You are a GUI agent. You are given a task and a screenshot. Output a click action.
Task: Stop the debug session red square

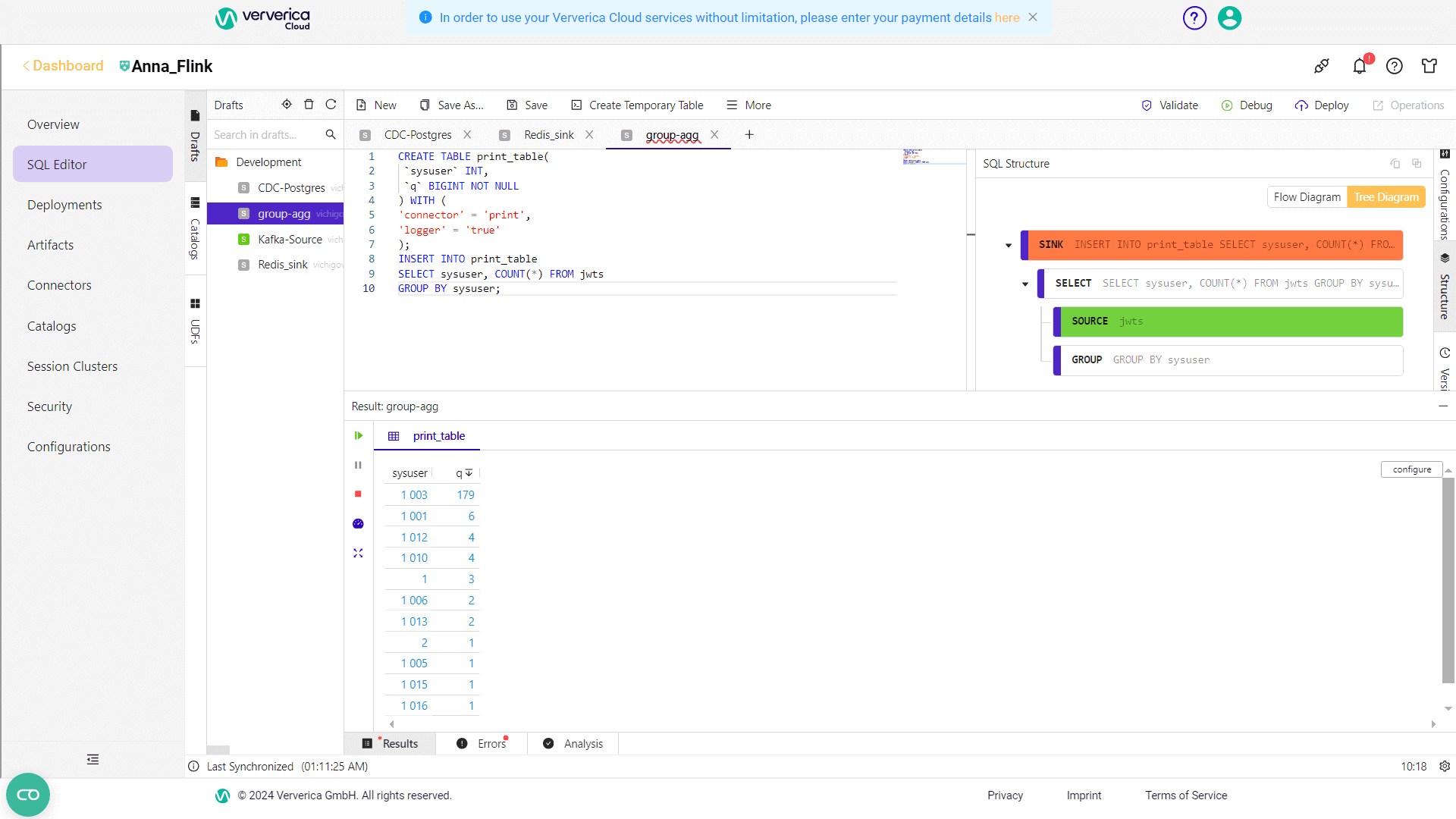(x=358, y=494)
